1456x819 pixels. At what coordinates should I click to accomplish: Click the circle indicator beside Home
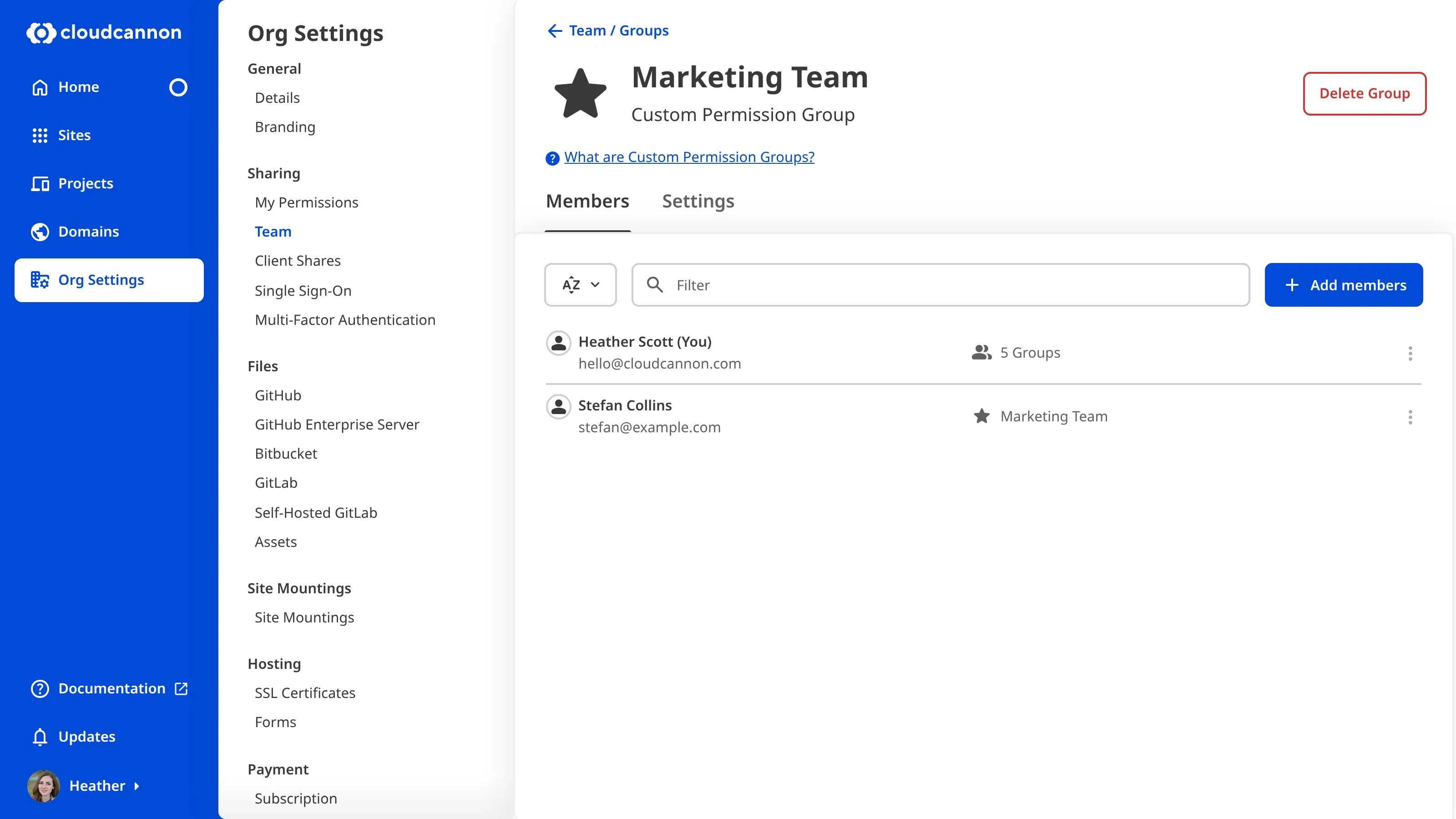click(178, 87)
